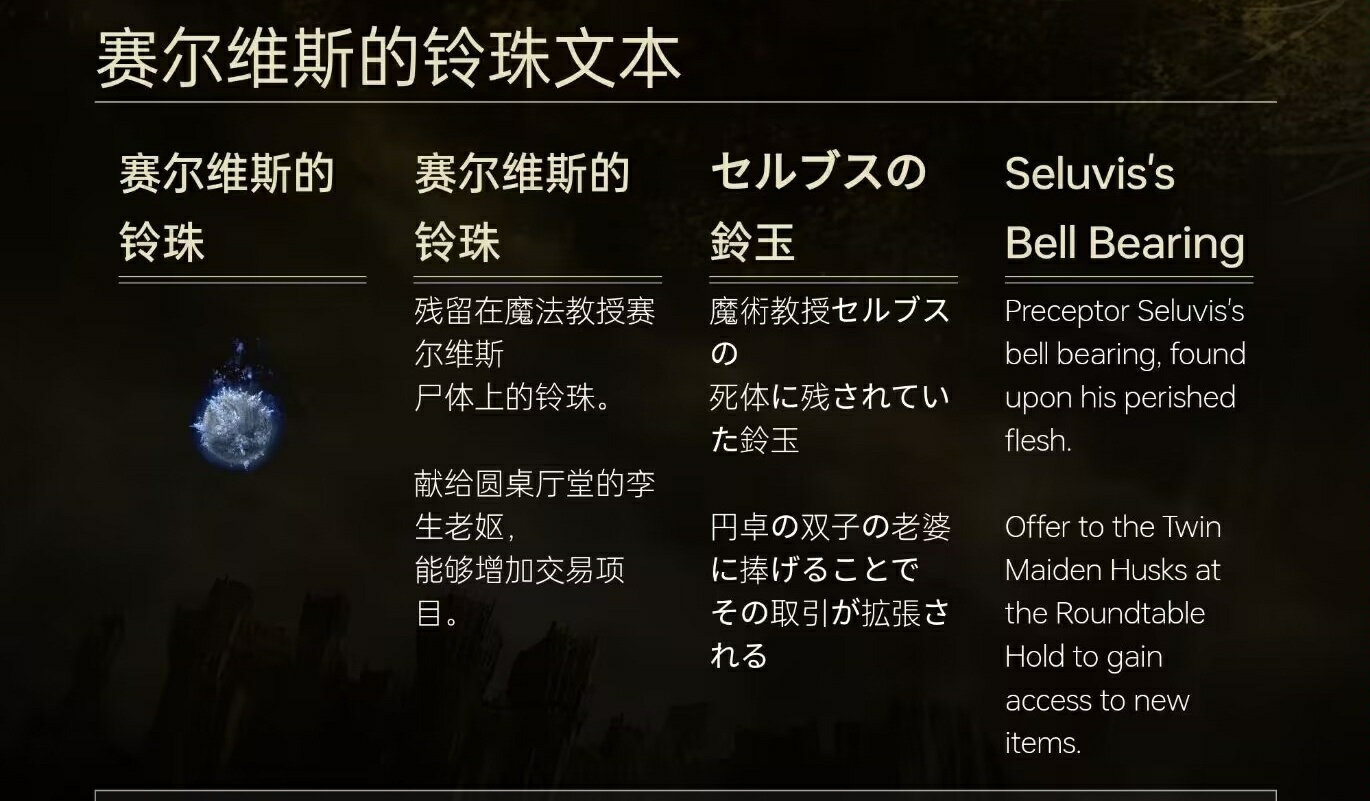The height and width of the screenshot is (801, 1370).
Task: Click the Japanese line 魔術教授セルブスの
Action: pyautogui.click(x=829, y=332)
